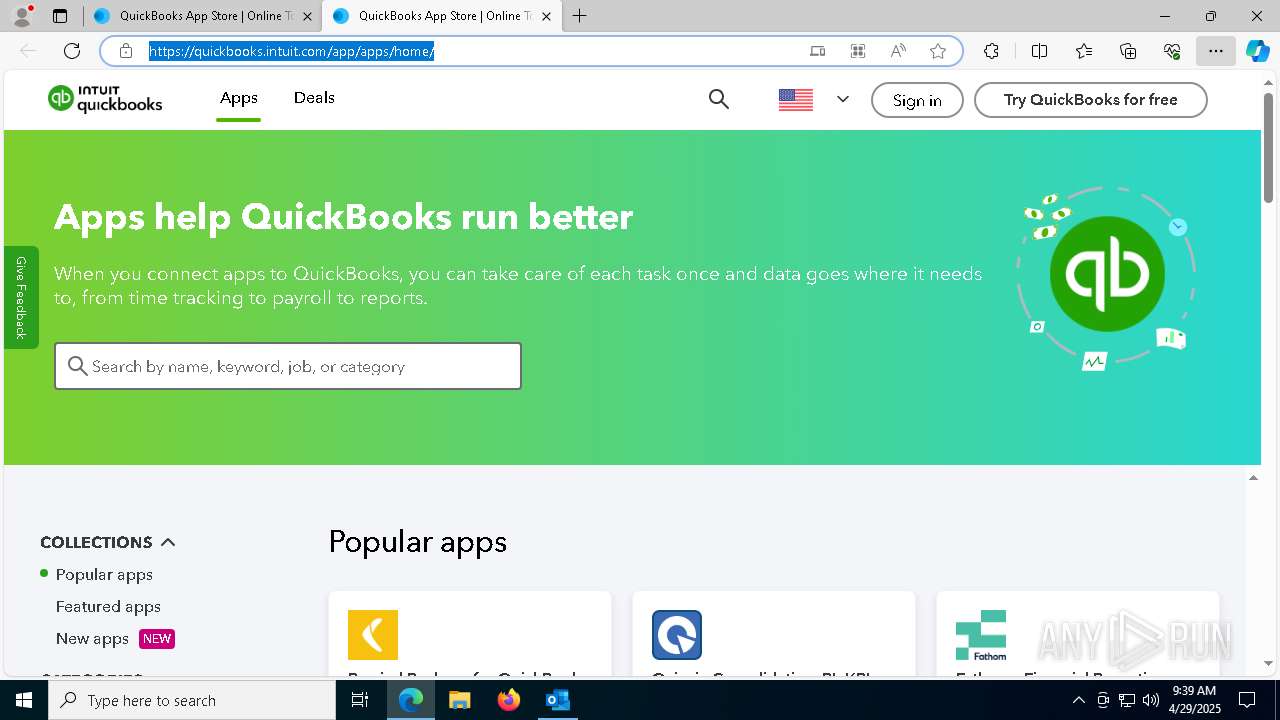Viewport: 1280px width, 720px height.
Task: Open the Favorites list icon
Action: 1084,51
